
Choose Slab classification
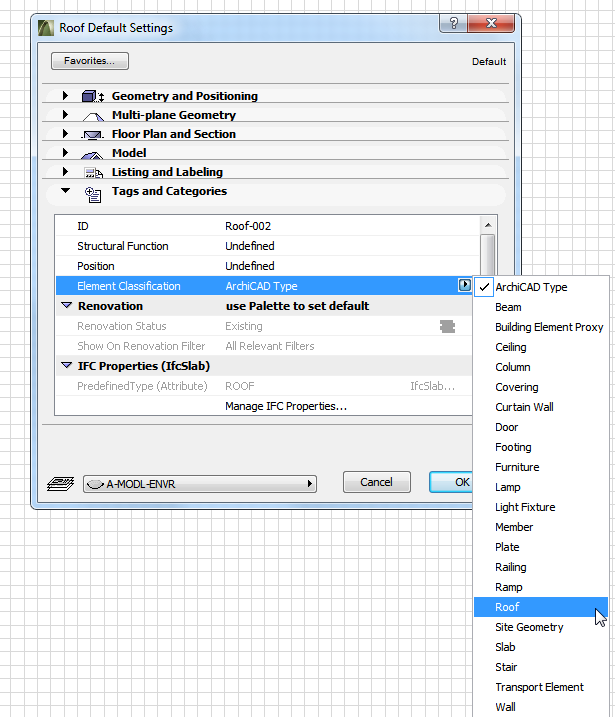coord(541,647)
